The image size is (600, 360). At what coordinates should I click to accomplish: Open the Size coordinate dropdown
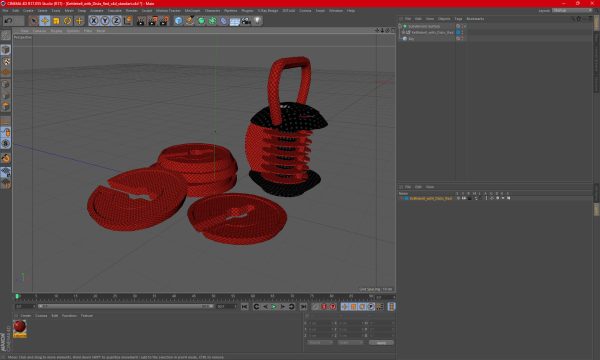(x=350, y=343)
